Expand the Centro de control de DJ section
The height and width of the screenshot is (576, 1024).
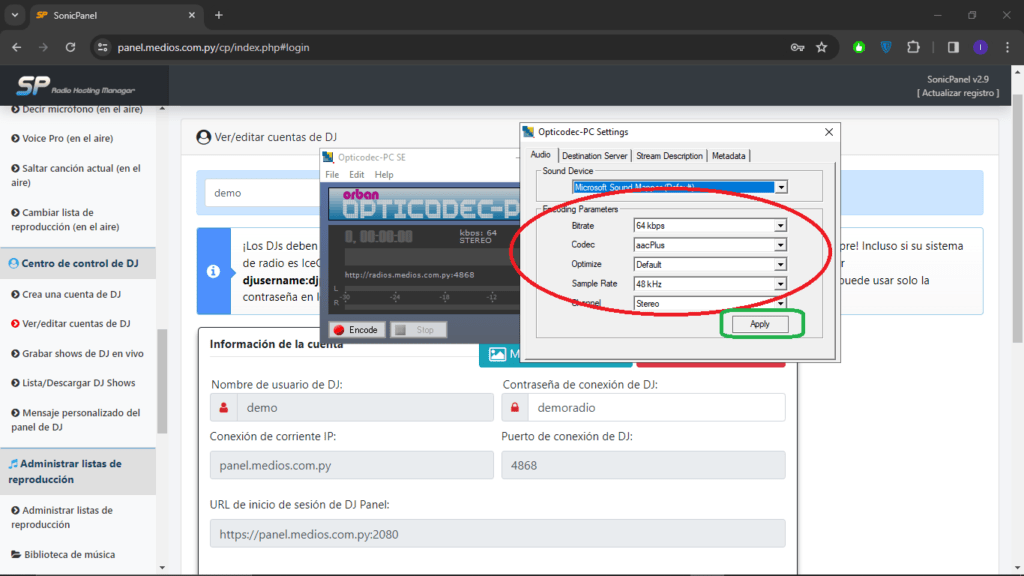(x=78, y=263)
